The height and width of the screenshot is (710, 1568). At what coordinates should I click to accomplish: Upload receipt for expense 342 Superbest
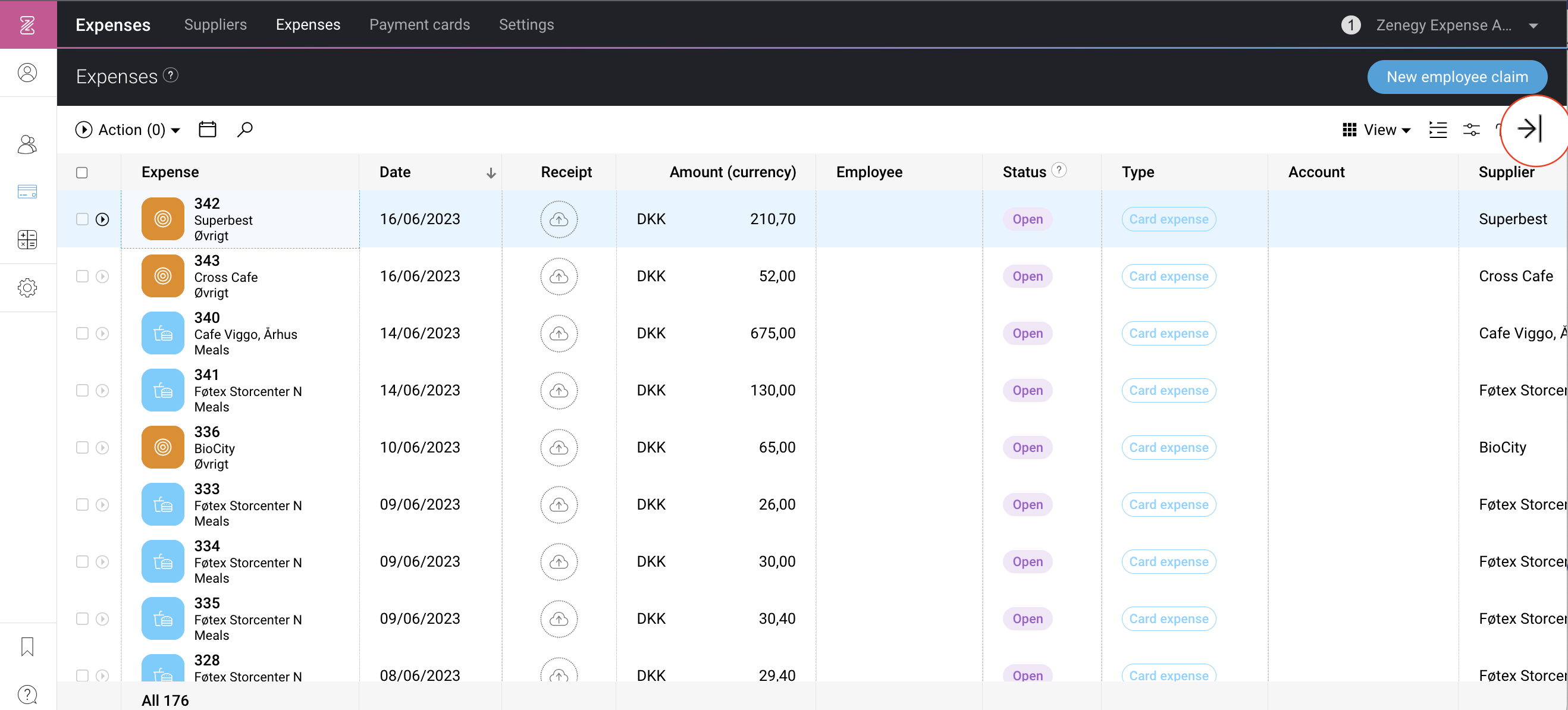click(559, 219)
